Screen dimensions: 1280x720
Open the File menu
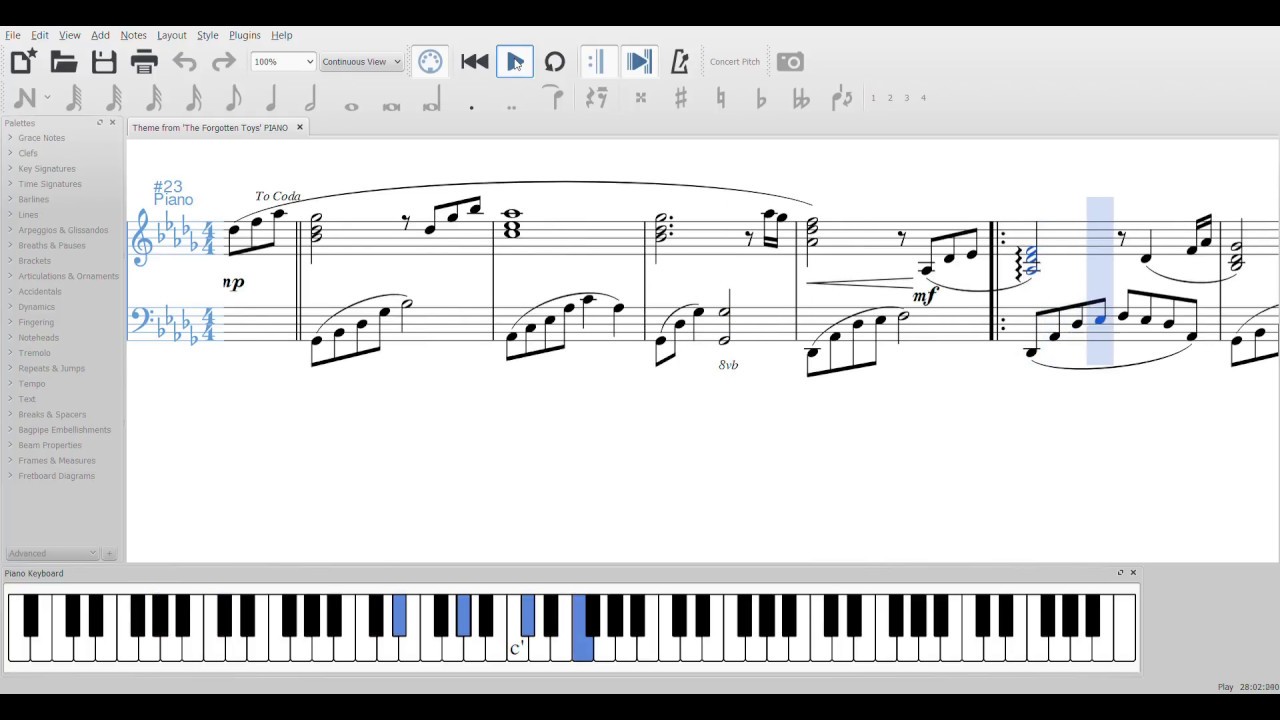tap(13, 35)
